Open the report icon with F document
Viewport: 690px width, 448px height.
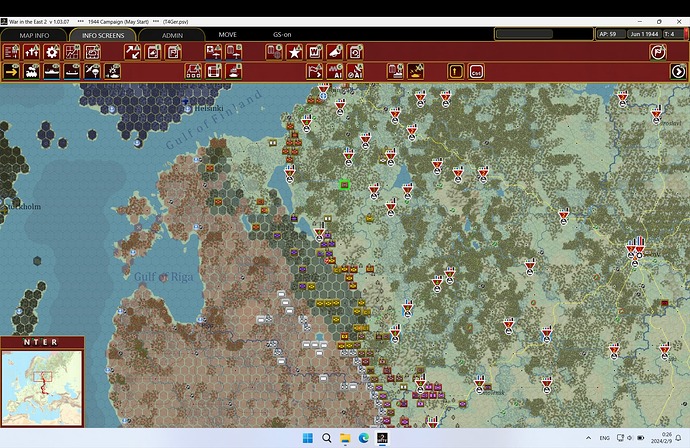tap(173, 52)
